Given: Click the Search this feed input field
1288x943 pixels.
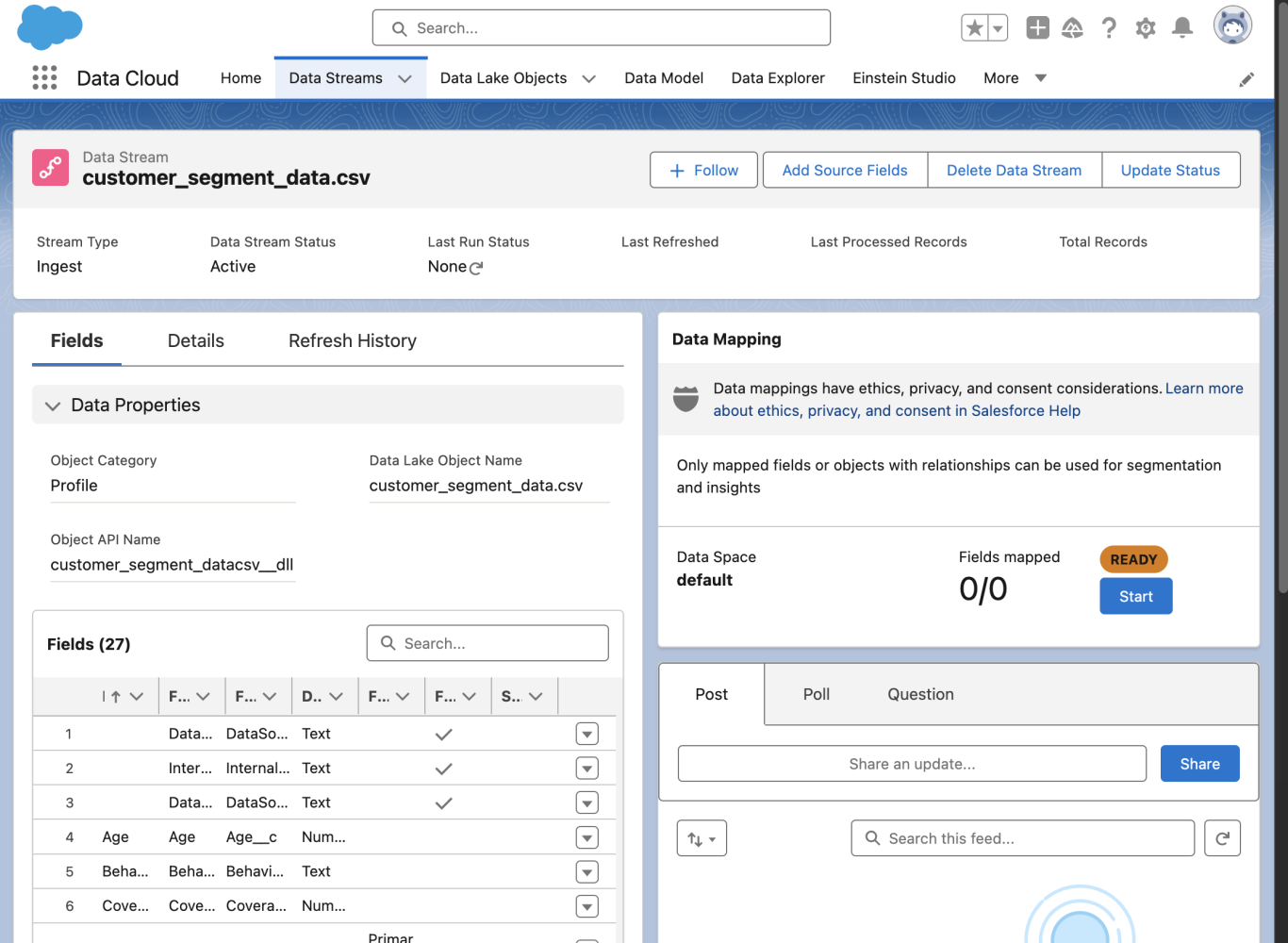Looking at the screenshot, I should click(1022, 837).
